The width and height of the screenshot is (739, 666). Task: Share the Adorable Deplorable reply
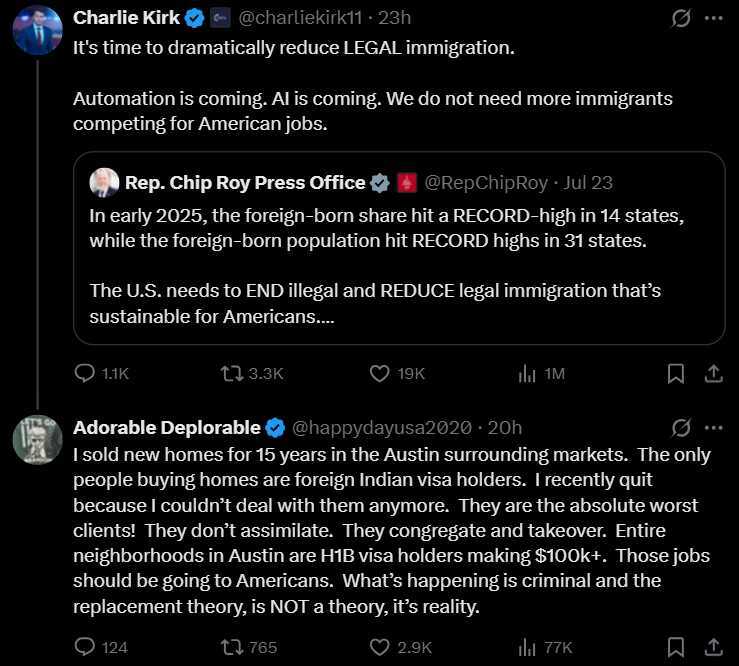[x=714, y=647]
